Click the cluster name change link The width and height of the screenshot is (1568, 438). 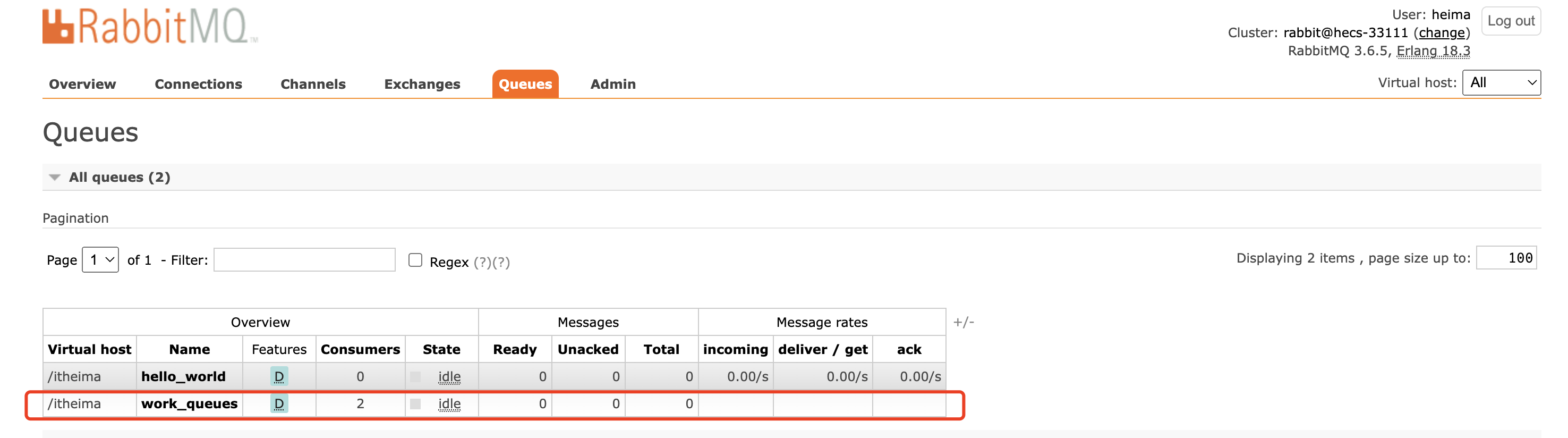tap(1442, 33)
